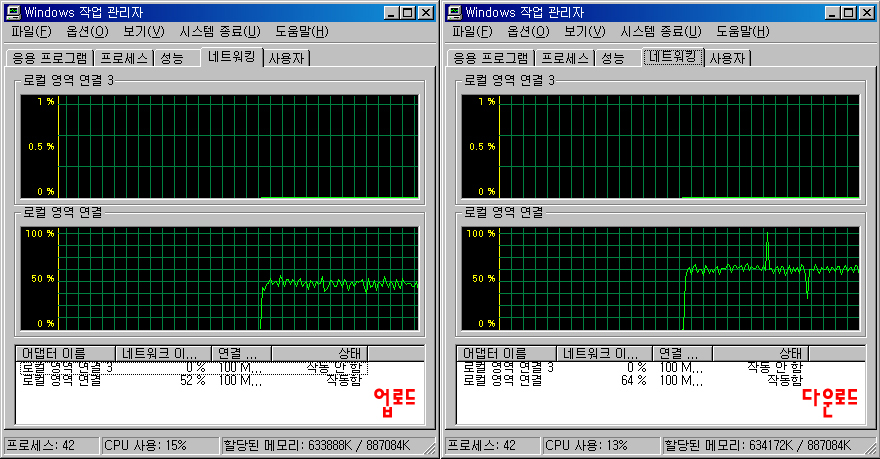880x459 pixels.
Task: Sort by 연결 ... column in right window
Action: point(682,354)
